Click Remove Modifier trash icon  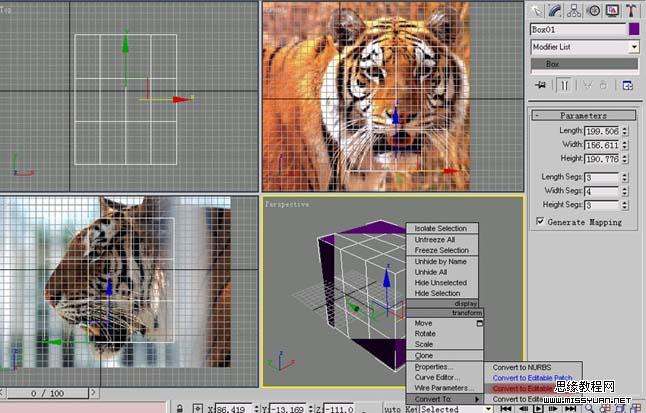tap(603, 85)
